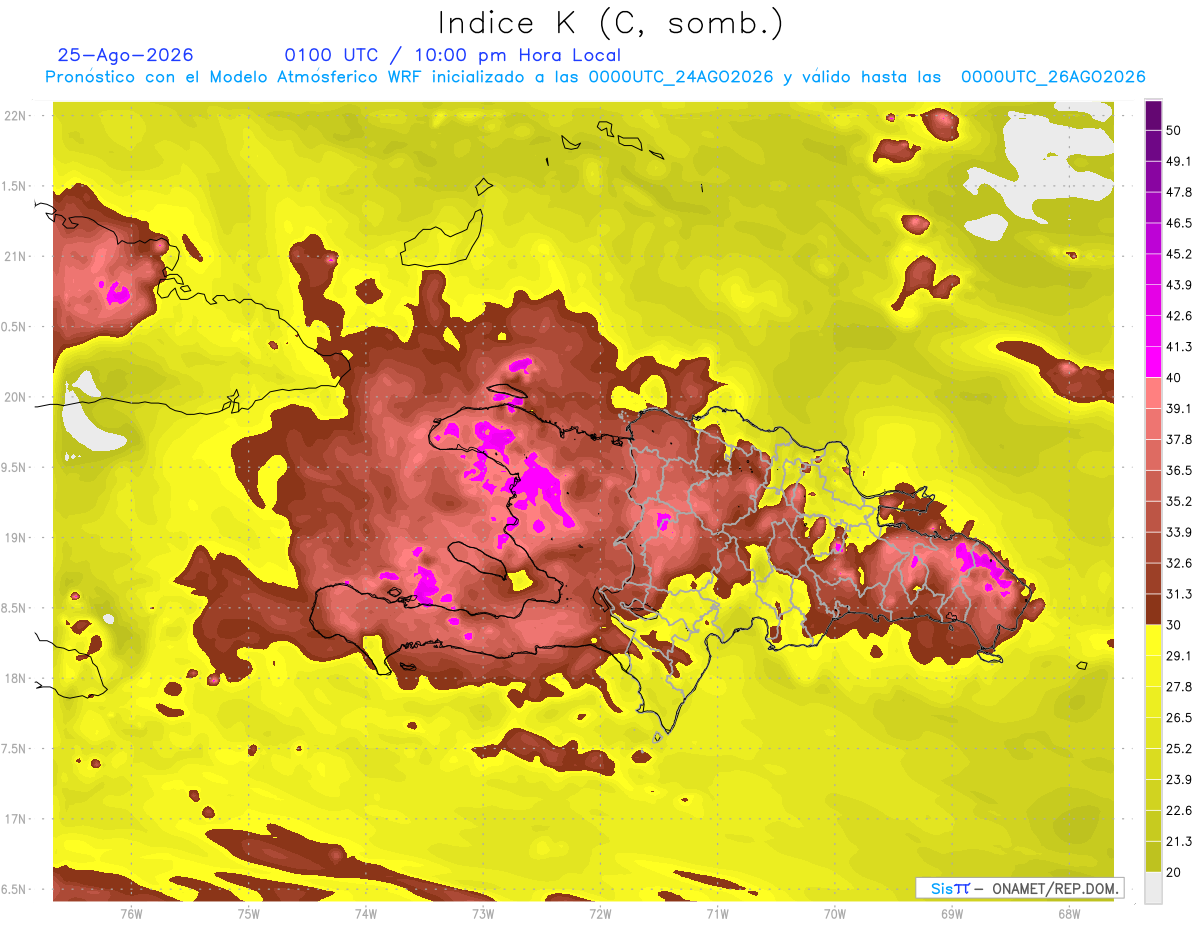Click the gray colorbar swatch below 20
This screenshot has height=927, width=1200.
point(1153,888)
